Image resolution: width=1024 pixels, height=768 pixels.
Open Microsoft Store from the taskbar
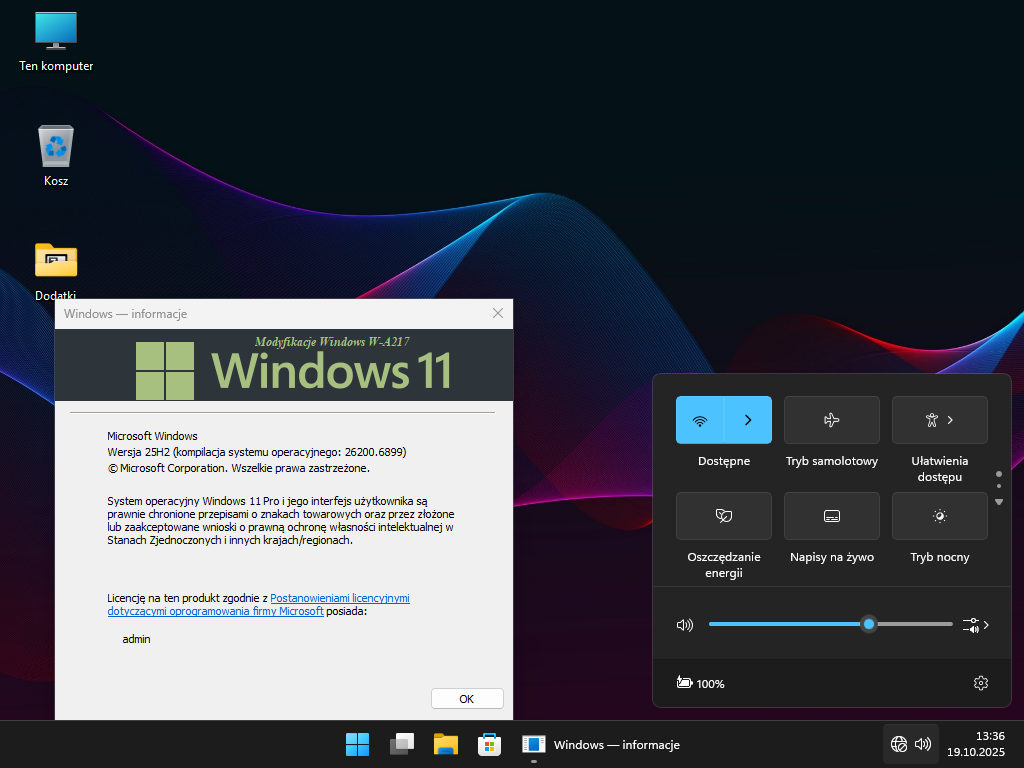pyautogui.click(x=489, y=745)
